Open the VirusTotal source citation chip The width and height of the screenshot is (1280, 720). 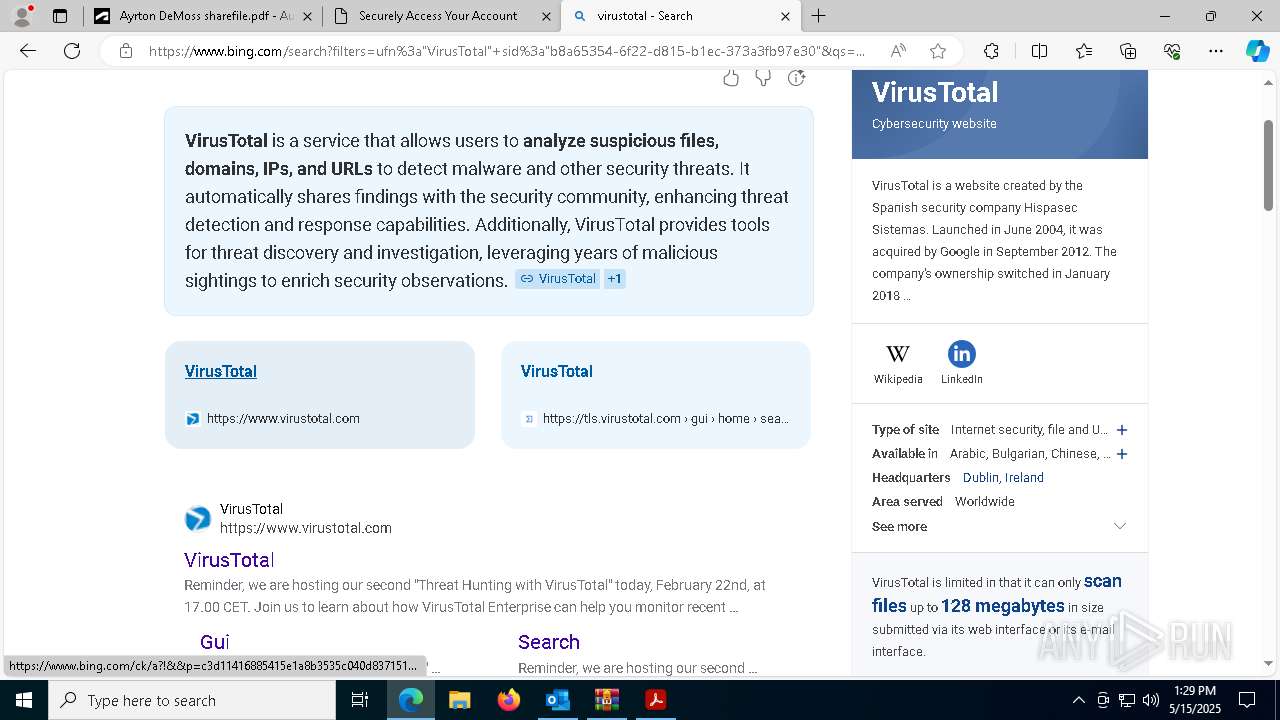[558, 279]
